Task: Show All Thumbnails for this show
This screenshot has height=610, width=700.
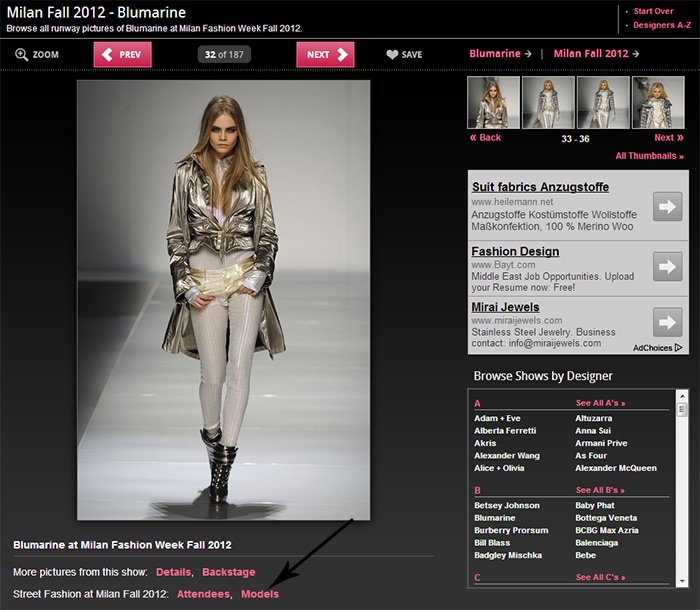Action: pos(649,156)
